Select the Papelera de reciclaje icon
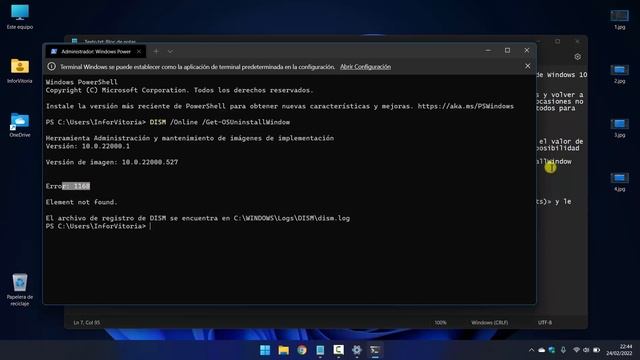This screenshot has width=640, height=360. click(20, 290)
